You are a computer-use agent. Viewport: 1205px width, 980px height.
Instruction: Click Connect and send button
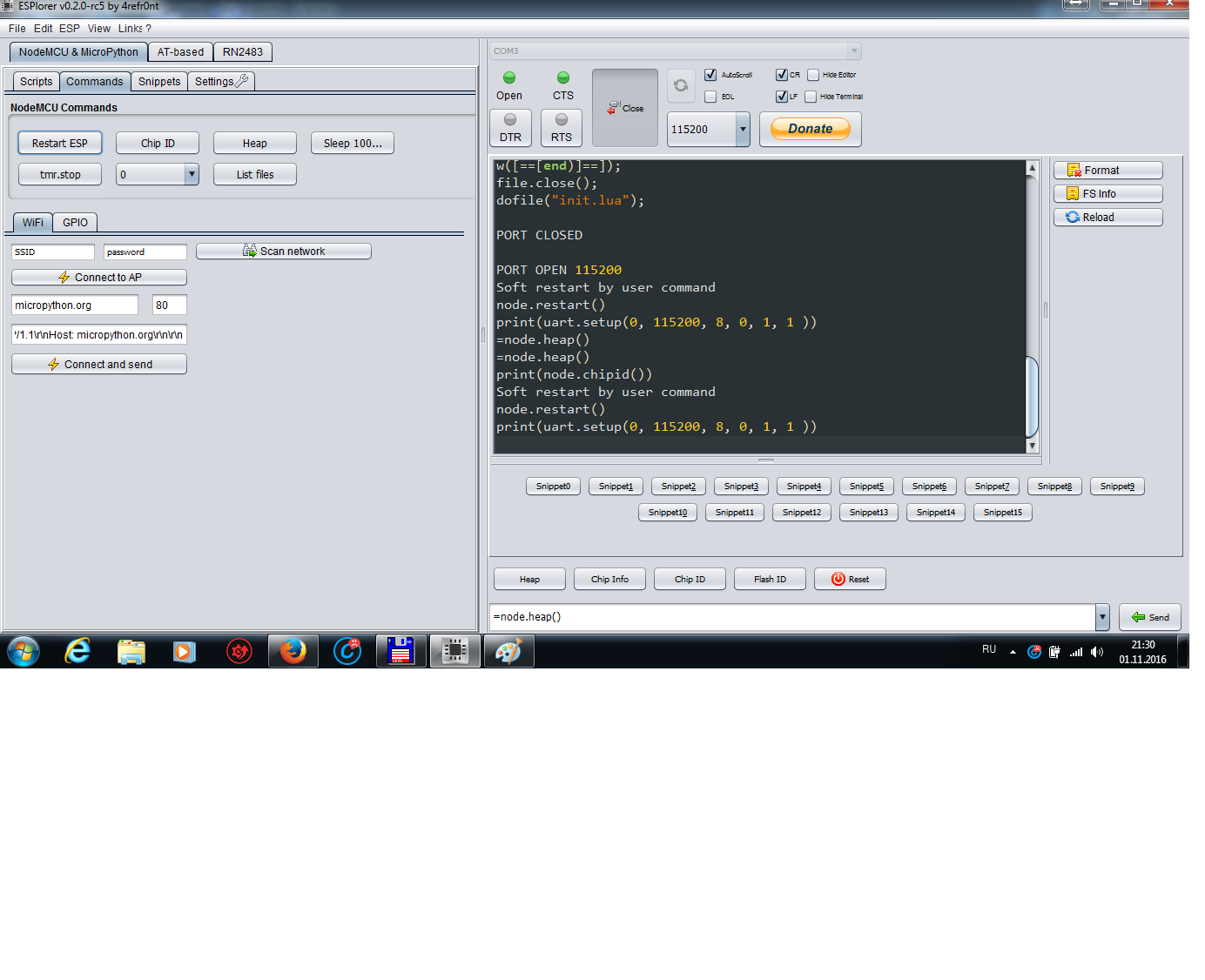(x=99, y=365)
